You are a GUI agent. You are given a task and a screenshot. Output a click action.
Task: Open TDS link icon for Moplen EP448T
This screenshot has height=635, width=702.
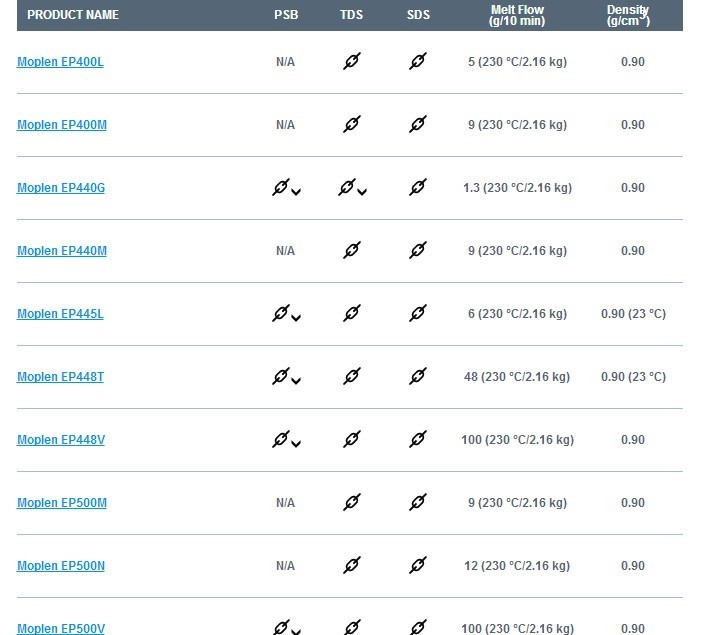(x=352, y=376)
